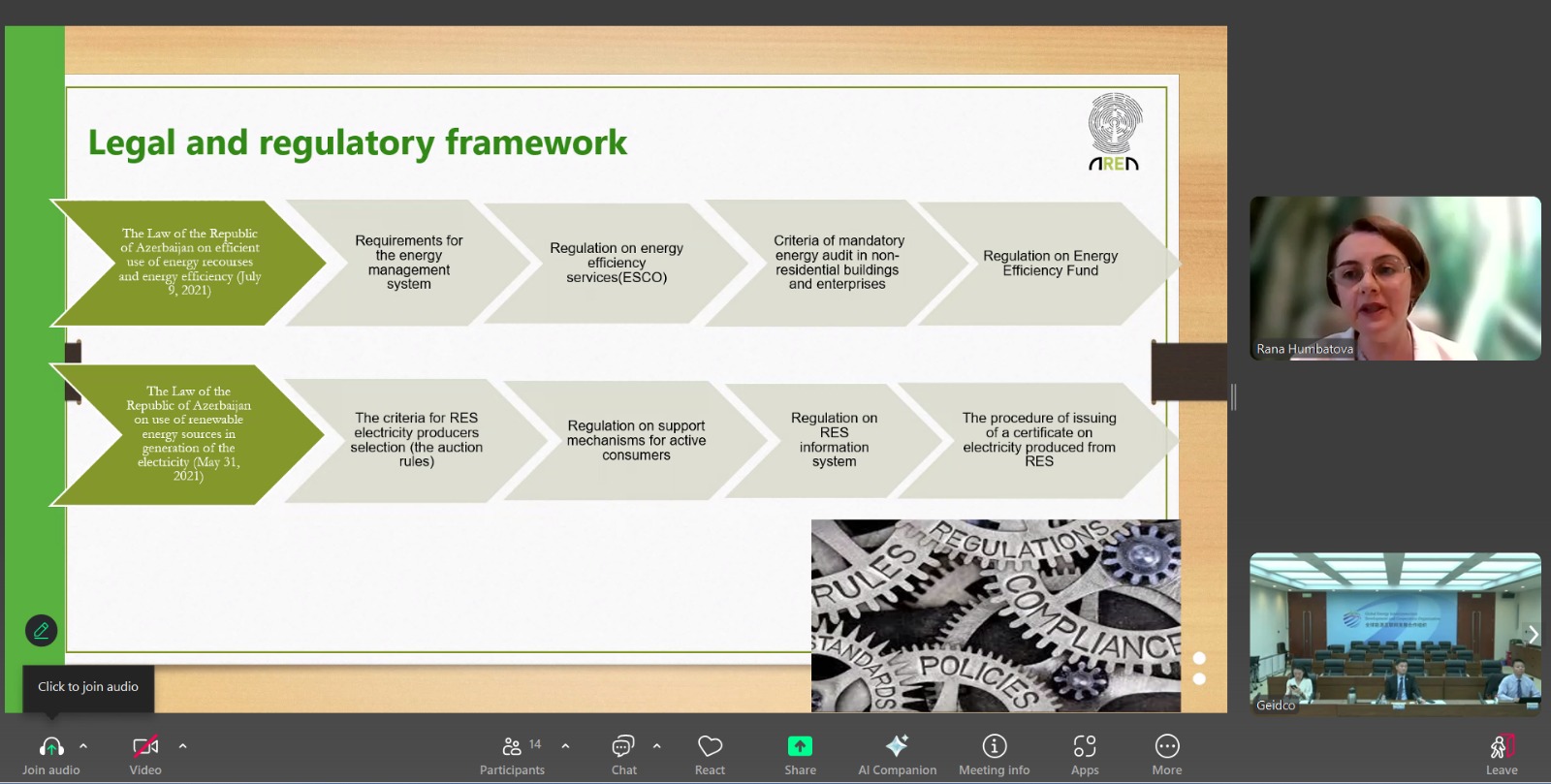Expand video options chevron next to Video
The height and width of the screenshot is (784, 1551).
click(x=182, y=746)
